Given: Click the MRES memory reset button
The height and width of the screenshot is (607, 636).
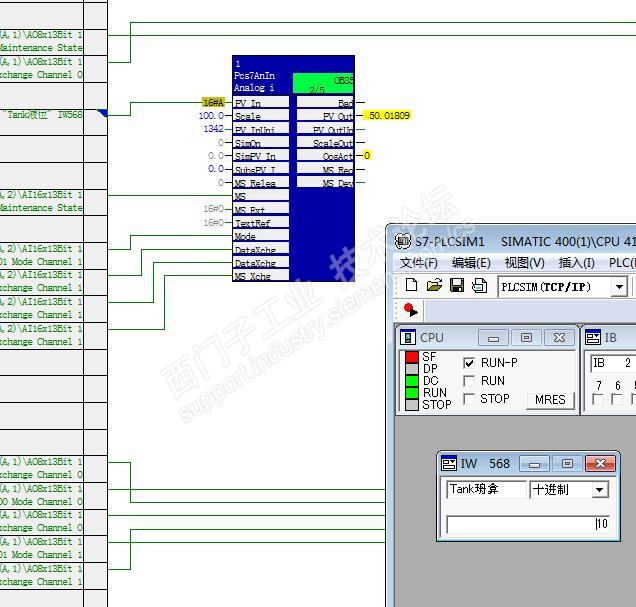Looking at the screenshot, I should click(550, 400).
